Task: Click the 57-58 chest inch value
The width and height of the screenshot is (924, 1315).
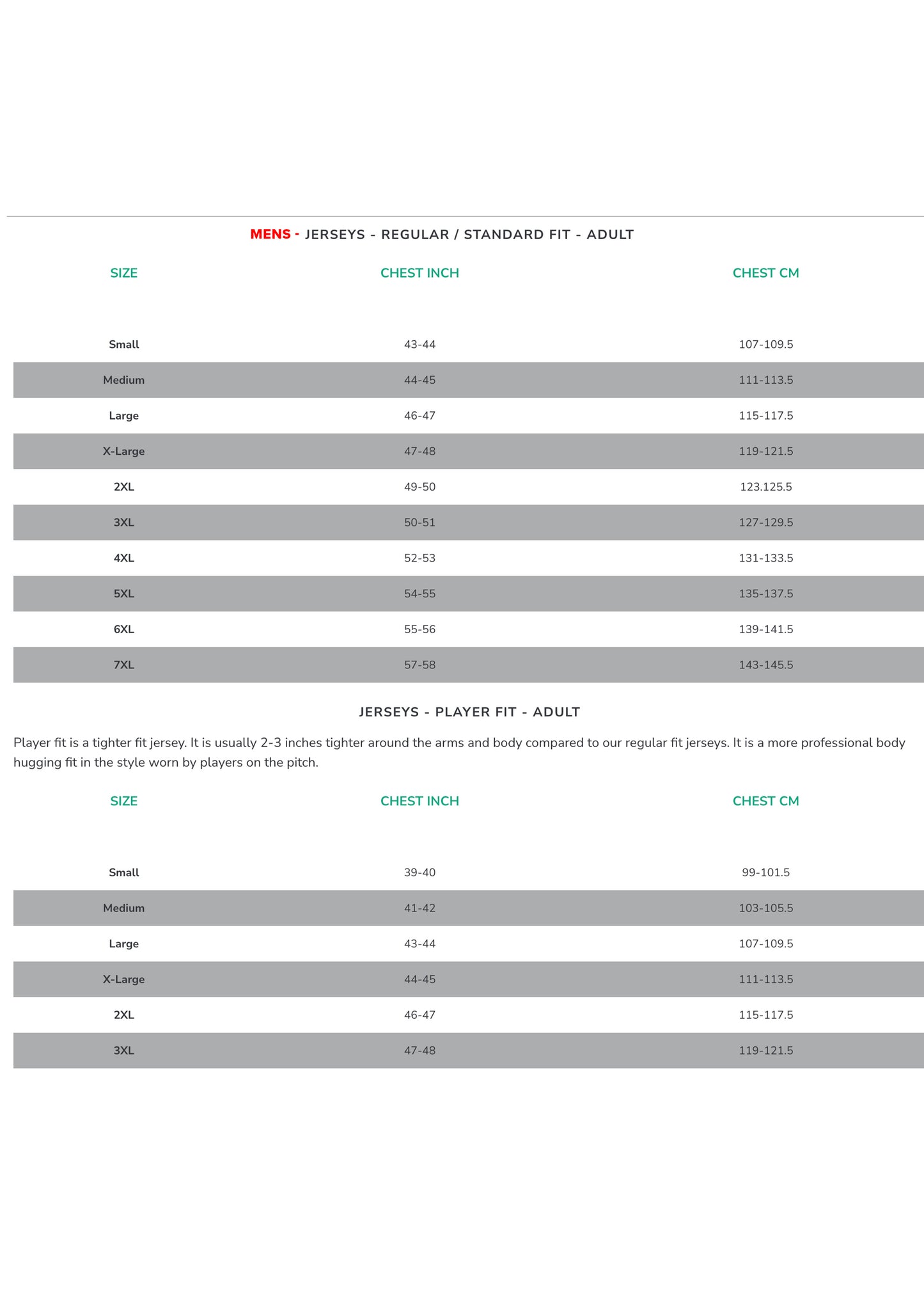Action: click(x=419, y=665)
